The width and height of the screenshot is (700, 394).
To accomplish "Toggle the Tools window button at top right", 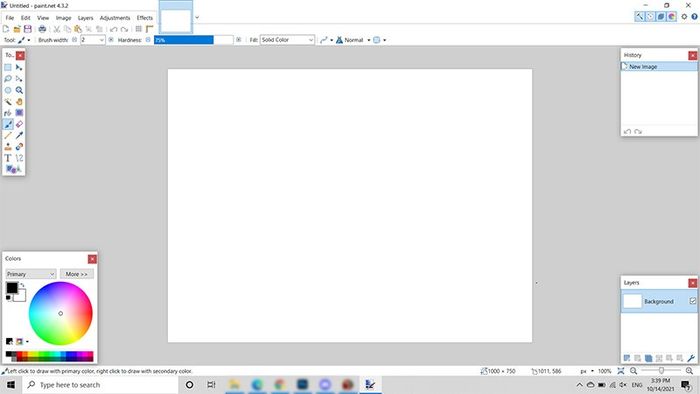I will coord(640,17).
